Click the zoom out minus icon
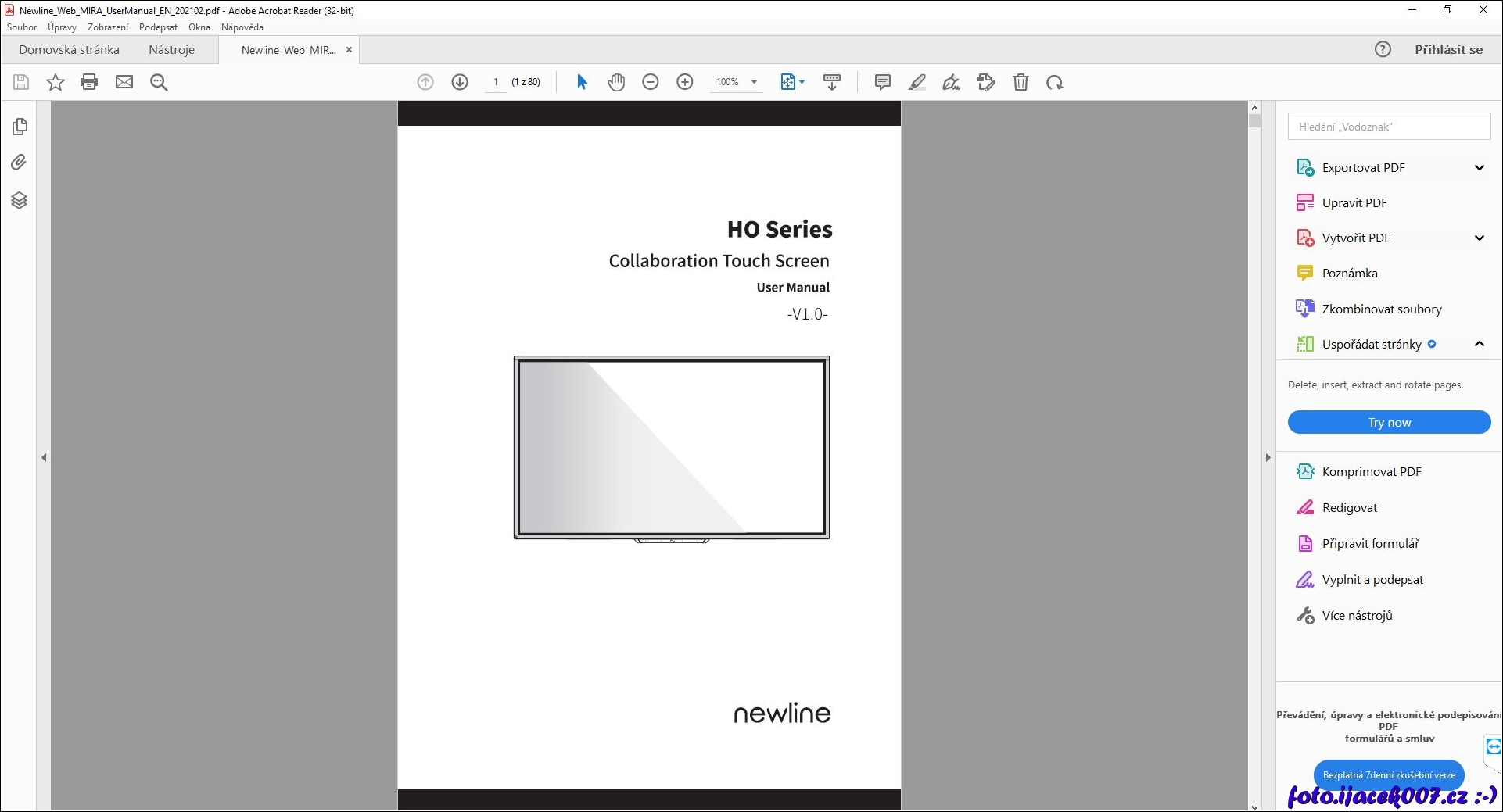This screenshot has height=812, width=1503. [651, 82]
